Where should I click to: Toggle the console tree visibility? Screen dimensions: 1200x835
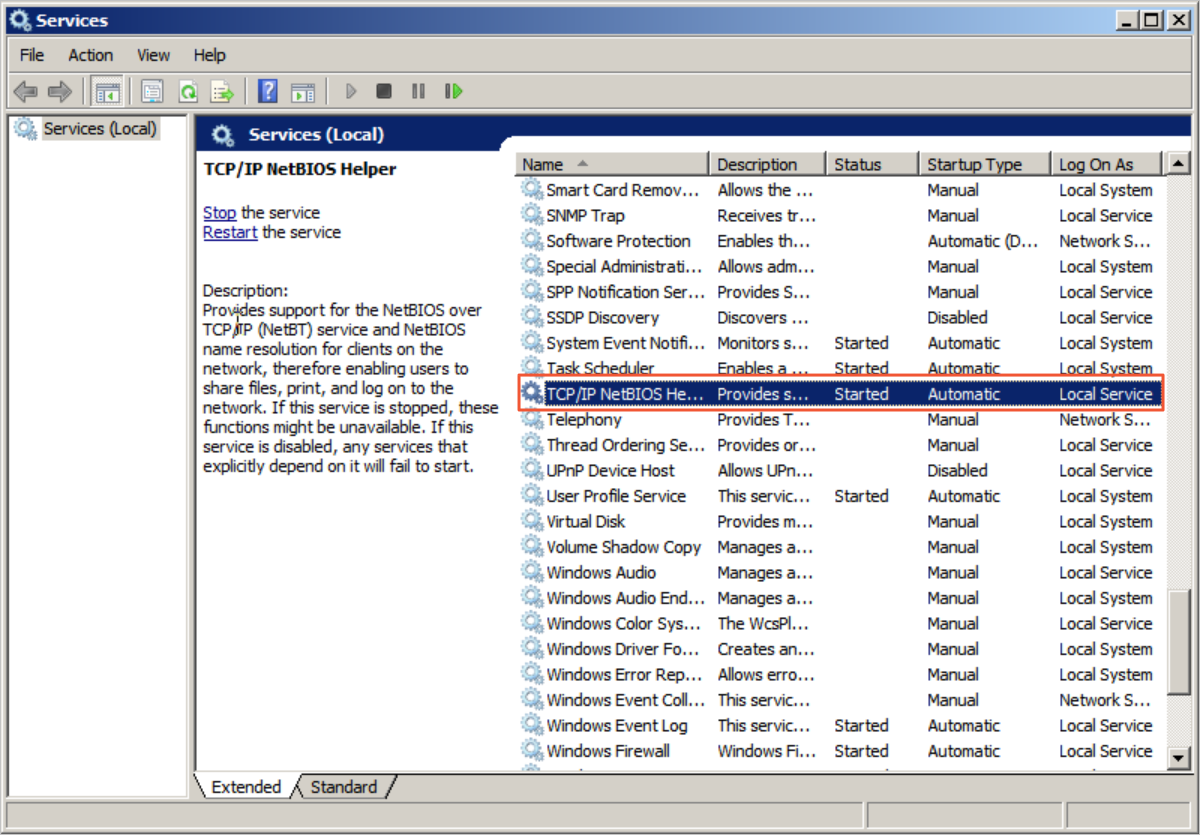coord(107,91)
